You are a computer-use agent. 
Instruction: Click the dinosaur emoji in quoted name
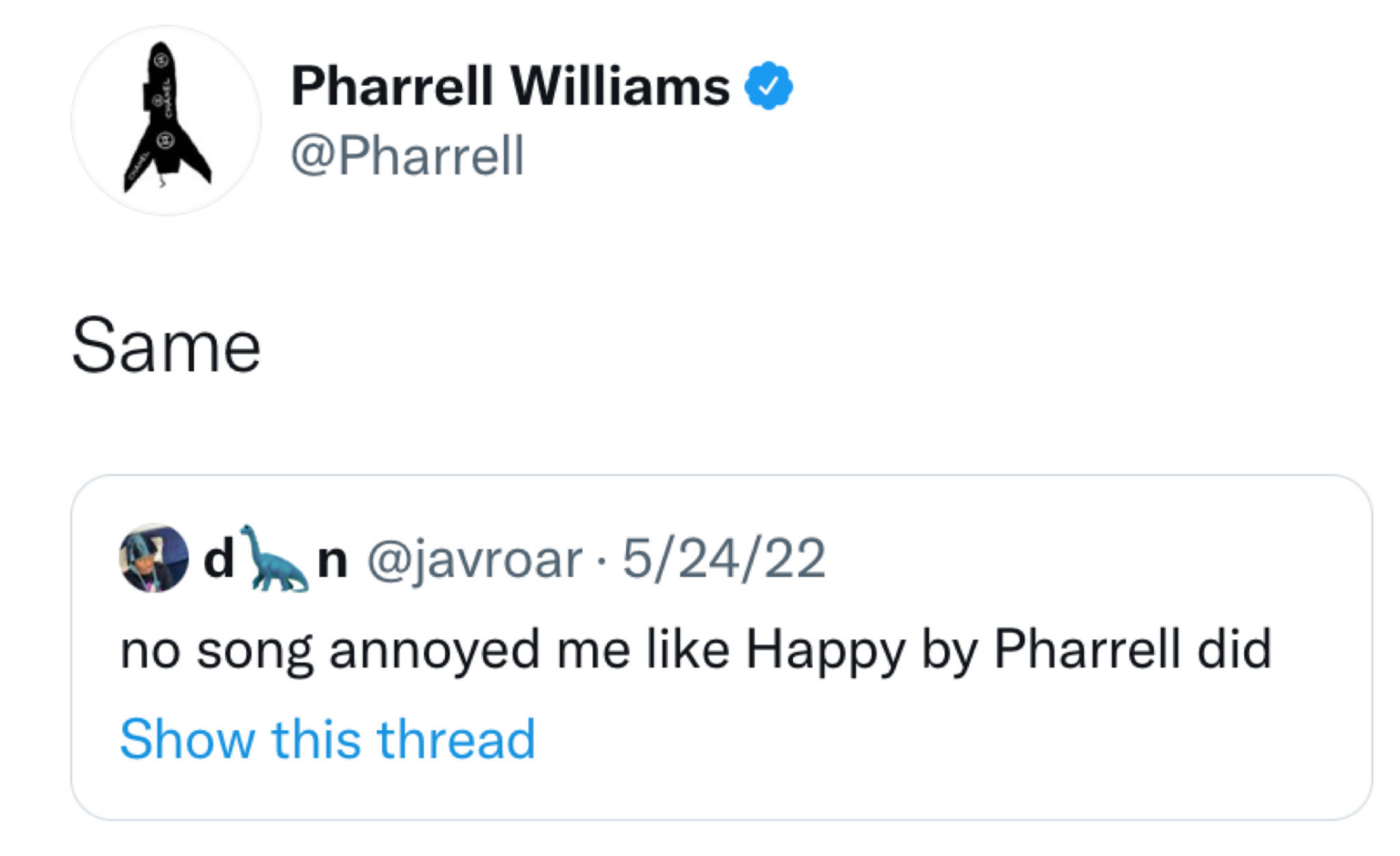274,558
